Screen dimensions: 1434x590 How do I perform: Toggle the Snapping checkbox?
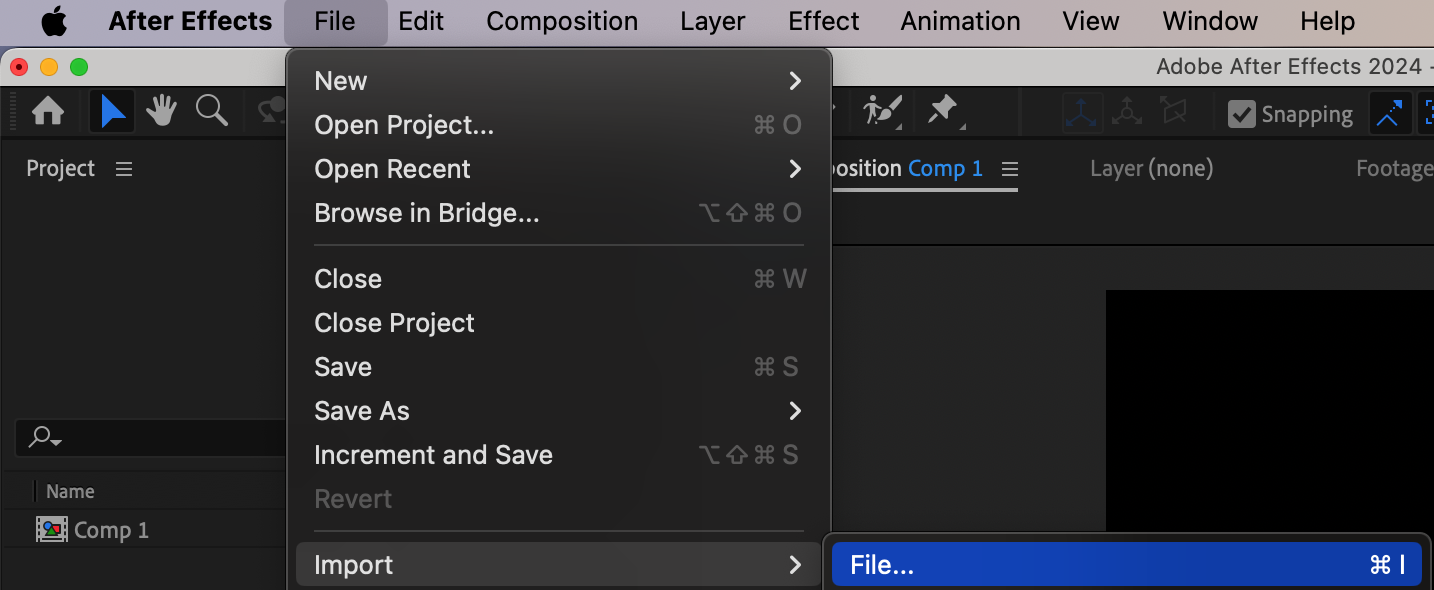tap(1241, 114)
